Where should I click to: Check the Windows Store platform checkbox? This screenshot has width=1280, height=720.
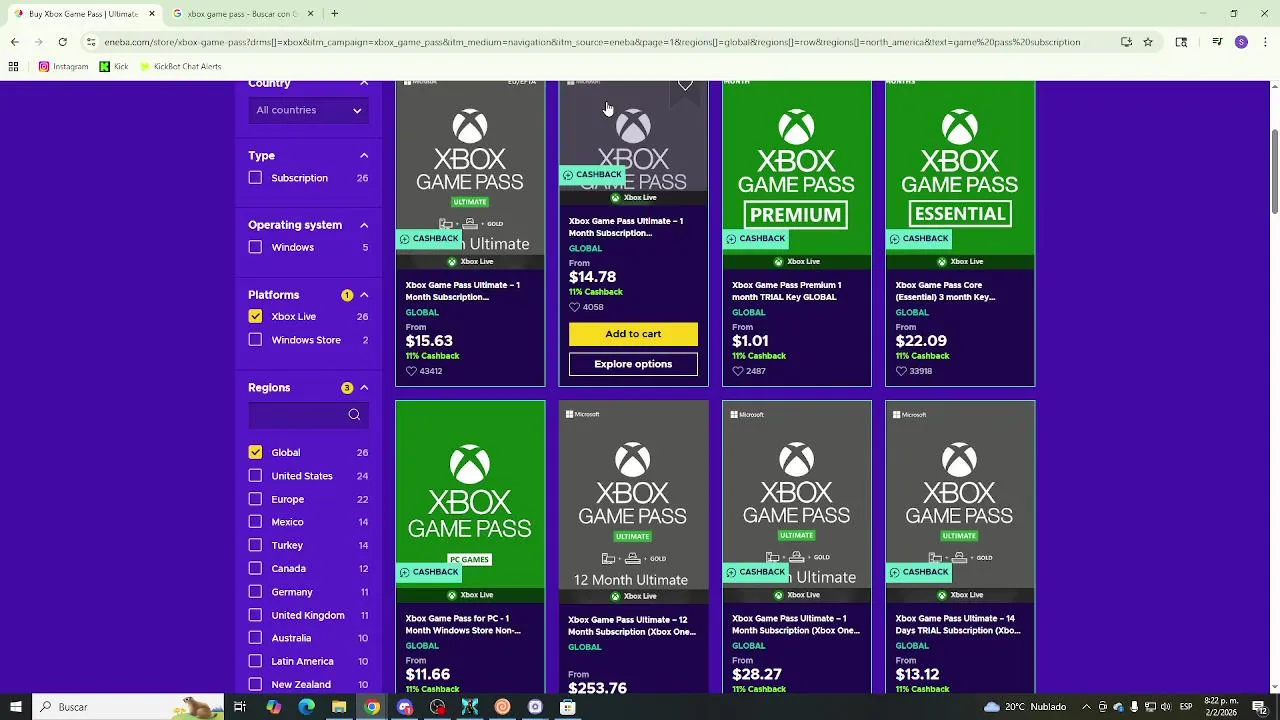pyautogui.click(x=255, y=340)
